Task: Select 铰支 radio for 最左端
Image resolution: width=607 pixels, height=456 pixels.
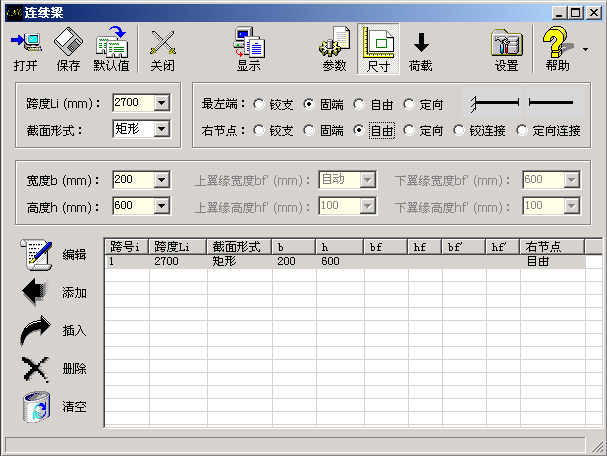Action: [x=259, y=103]
